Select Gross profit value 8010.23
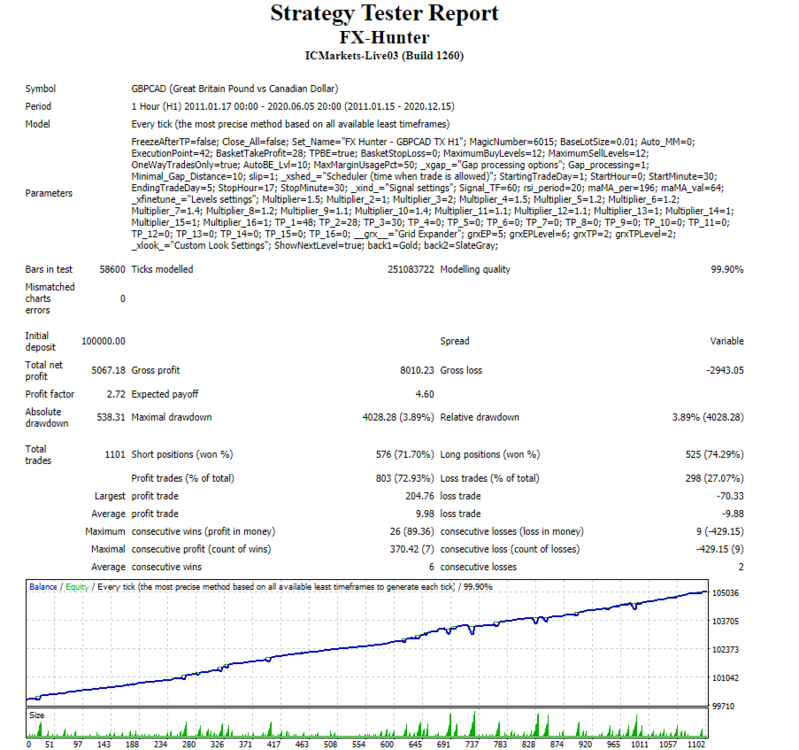This screenshot has height=750, width=799. 417,370
